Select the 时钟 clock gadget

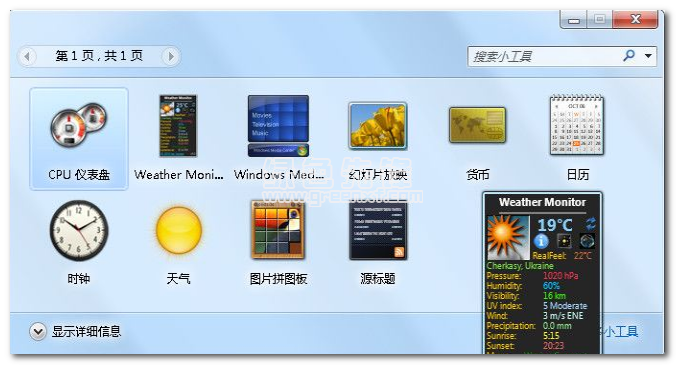point(78,231)
